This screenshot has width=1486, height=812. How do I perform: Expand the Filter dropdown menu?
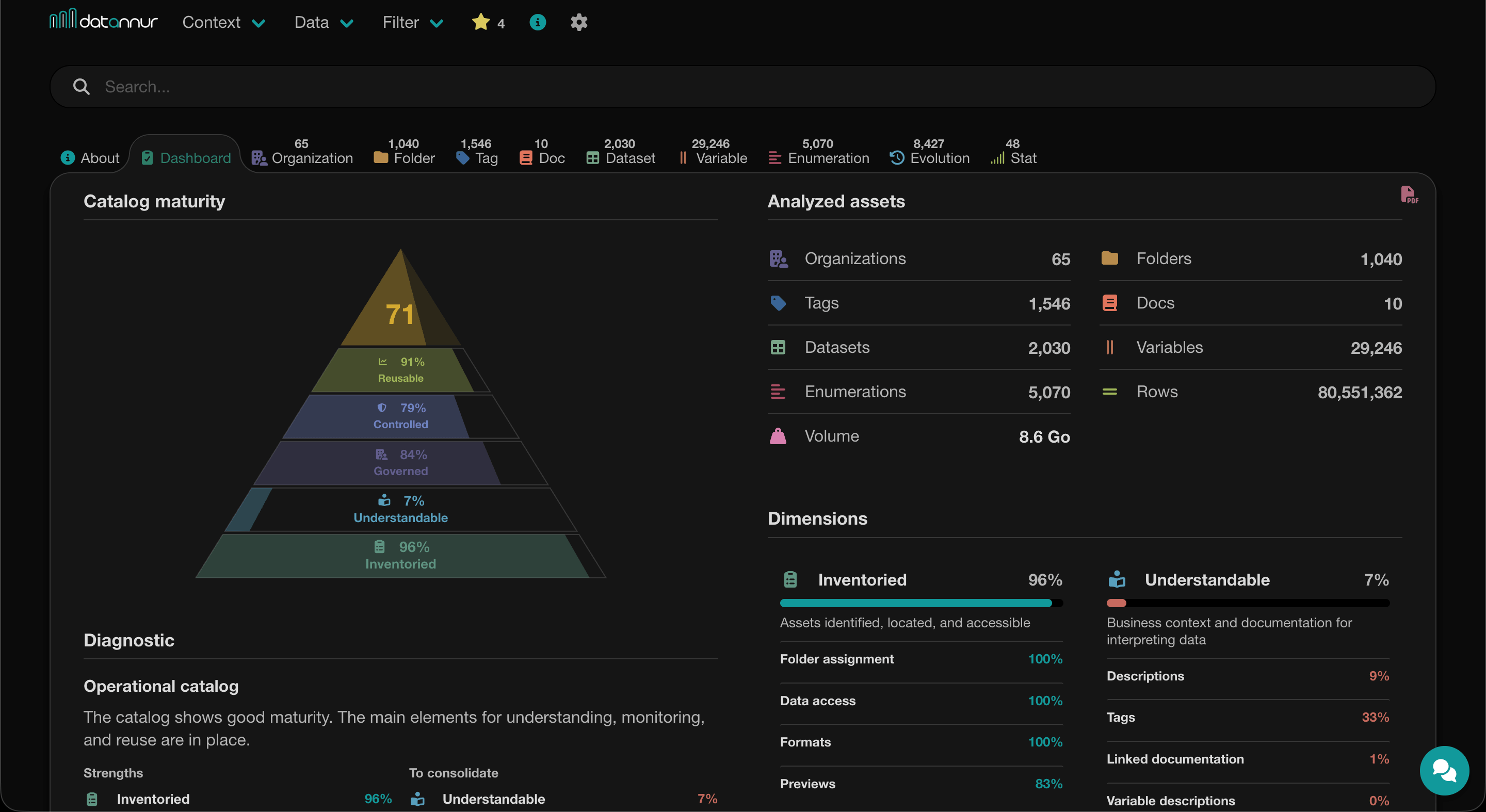(x=413, y=22)
